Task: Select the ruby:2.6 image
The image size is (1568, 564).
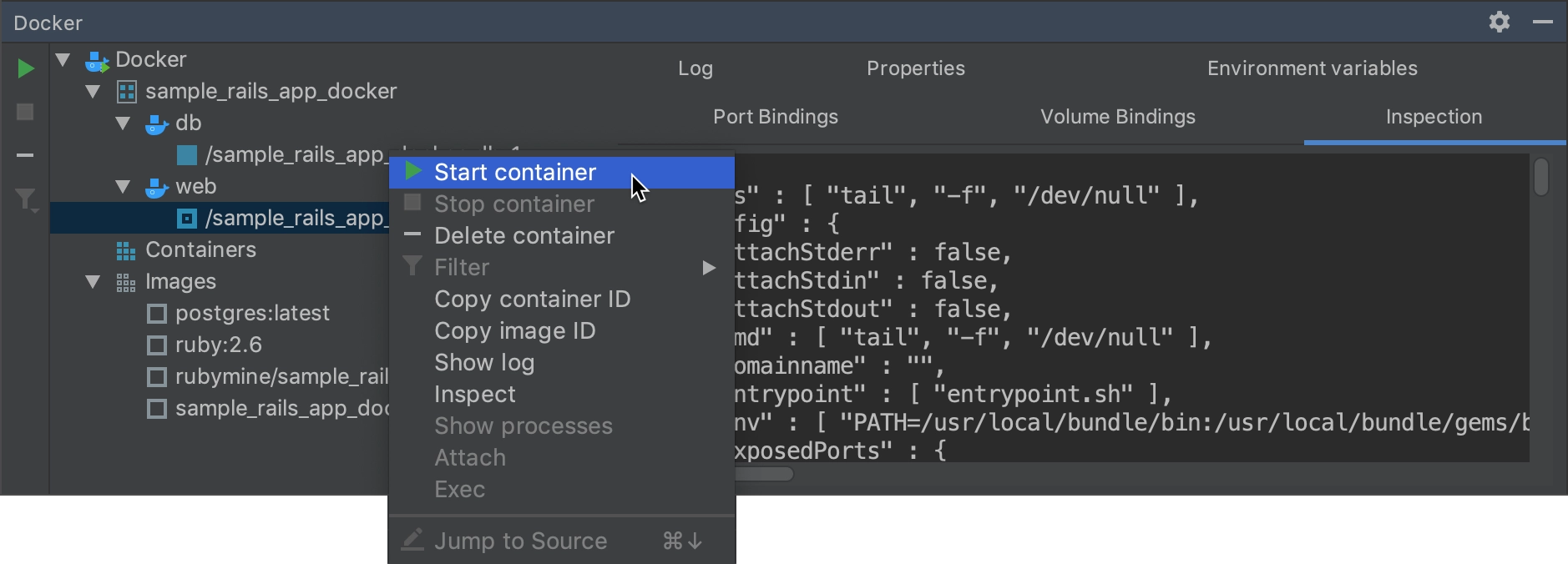Action: click(x=219, y=345)
